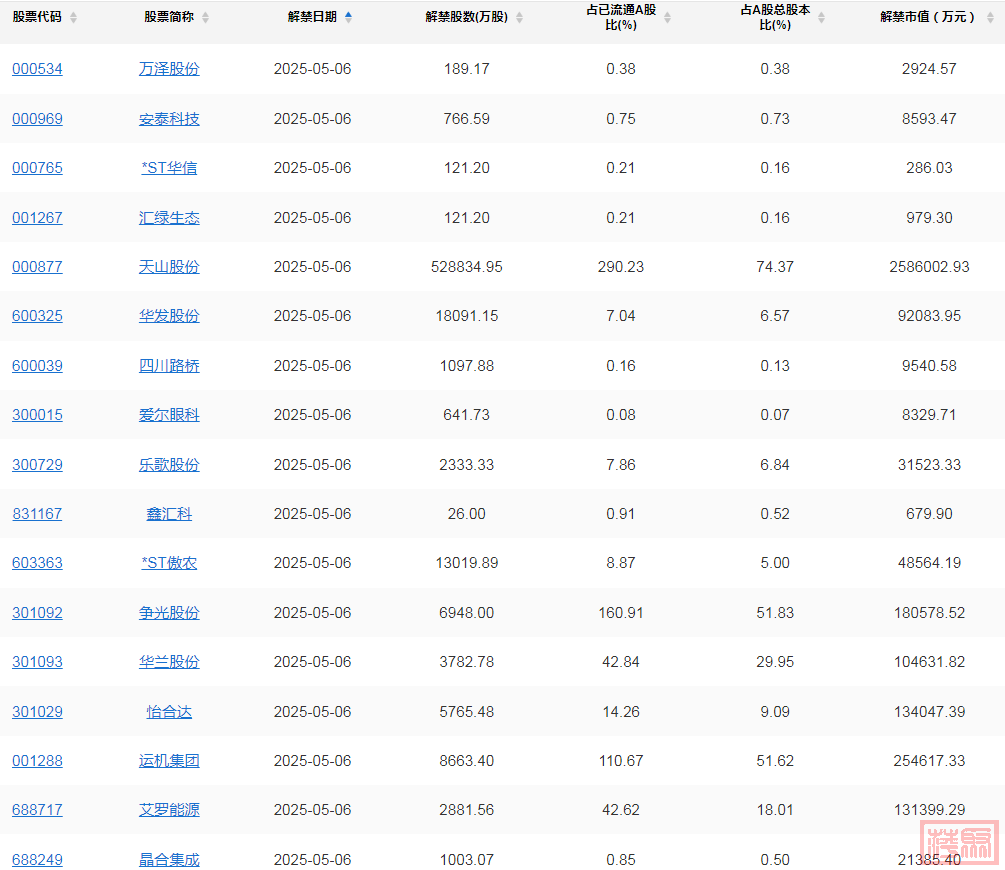Select percentage 74.37 in 天山股份 row

(x=775, y=267)
